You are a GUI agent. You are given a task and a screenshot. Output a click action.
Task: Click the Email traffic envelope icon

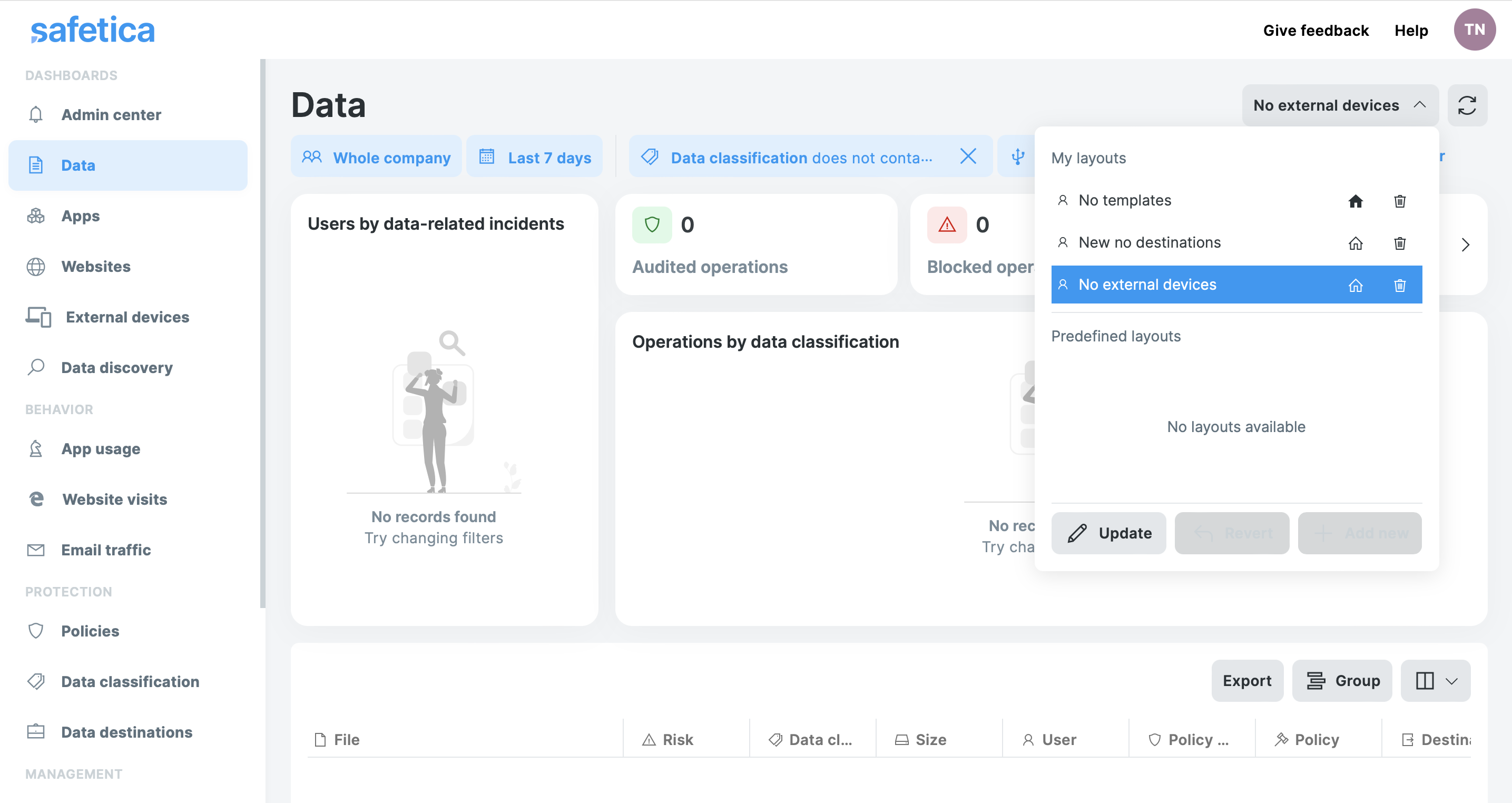(x=36, y=550)
